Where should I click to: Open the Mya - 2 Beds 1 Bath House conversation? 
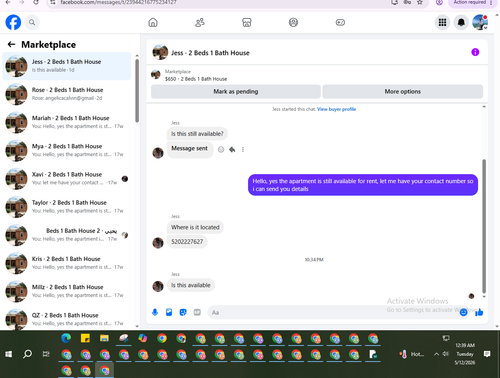pyautogui.click(x=67, y=150)
